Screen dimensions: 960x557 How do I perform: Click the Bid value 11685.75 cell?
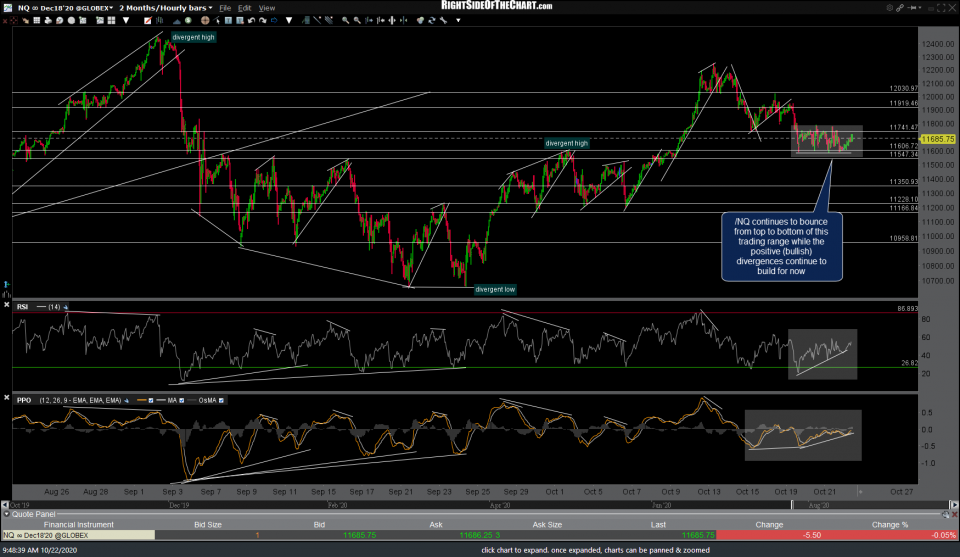359,535
